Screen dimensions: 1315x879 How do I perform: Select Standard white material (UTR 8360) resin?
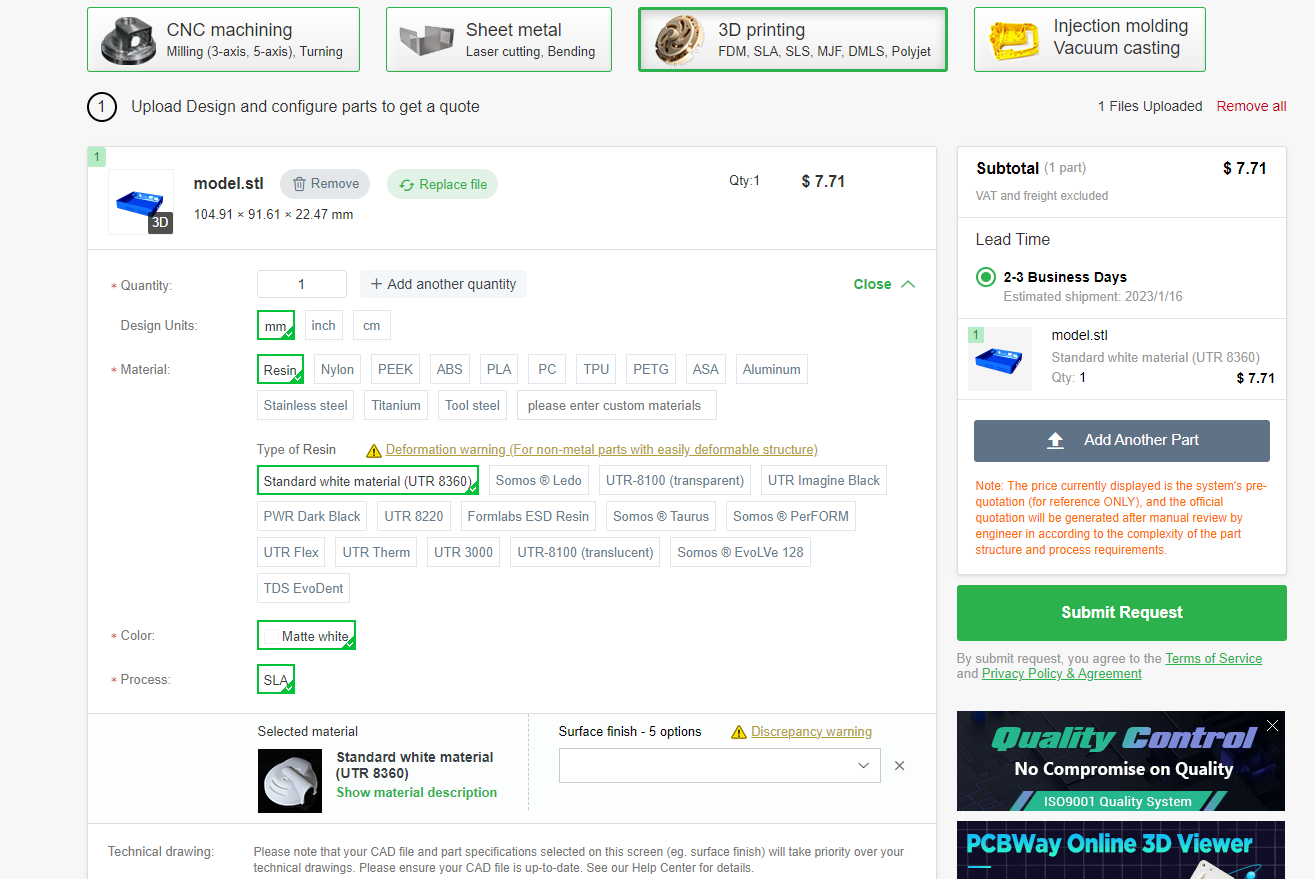pos(368,481)
